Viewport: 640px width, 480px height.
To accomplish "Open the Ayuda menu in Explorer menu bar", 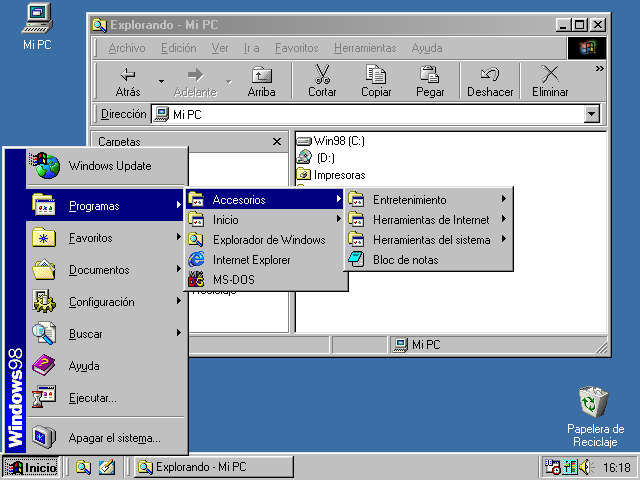I will click(x=427, y=48).
